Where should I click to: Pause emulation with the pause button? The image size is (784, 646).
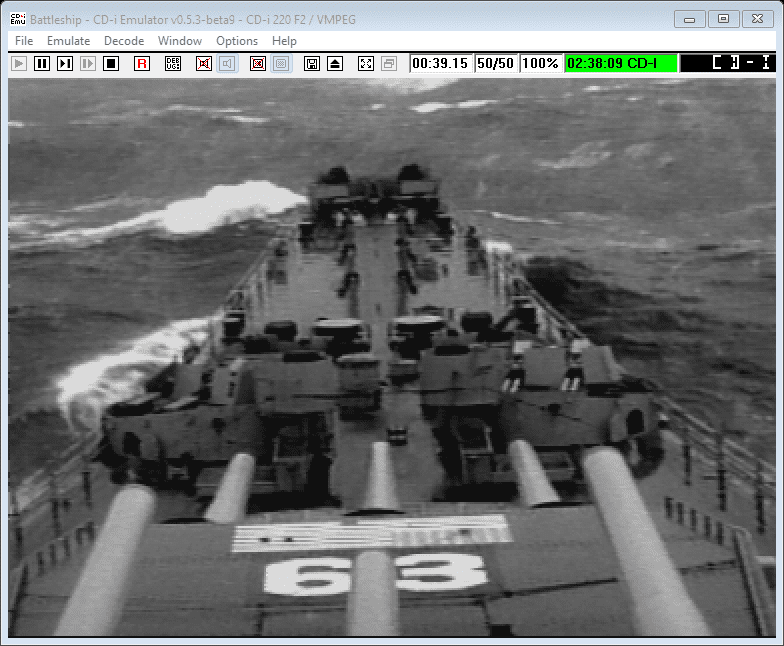[42, 63]
